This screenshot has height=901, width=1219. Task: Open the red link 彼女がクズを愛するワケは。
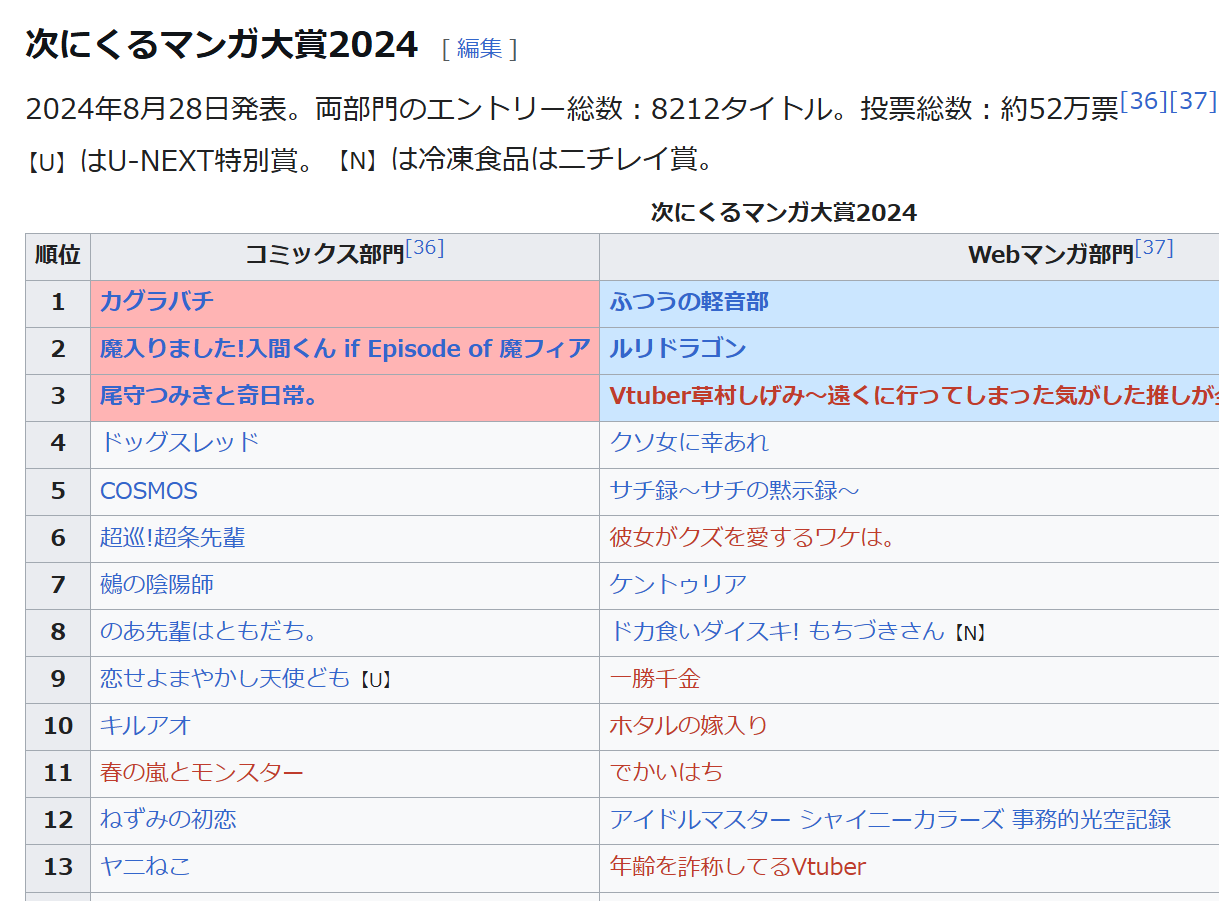(753, 538)
